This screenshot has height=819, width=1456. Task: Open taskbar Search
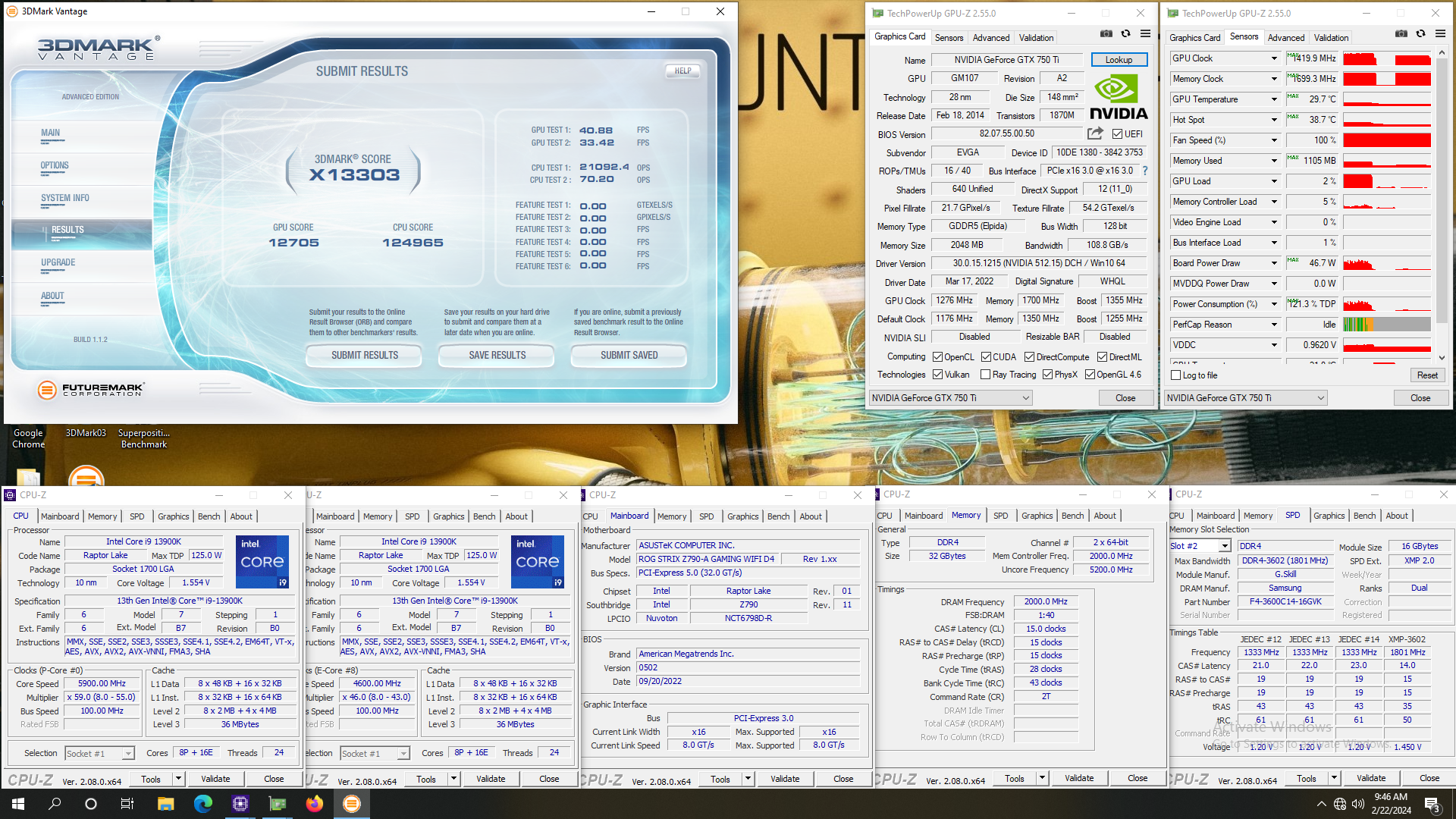(55, 804)
